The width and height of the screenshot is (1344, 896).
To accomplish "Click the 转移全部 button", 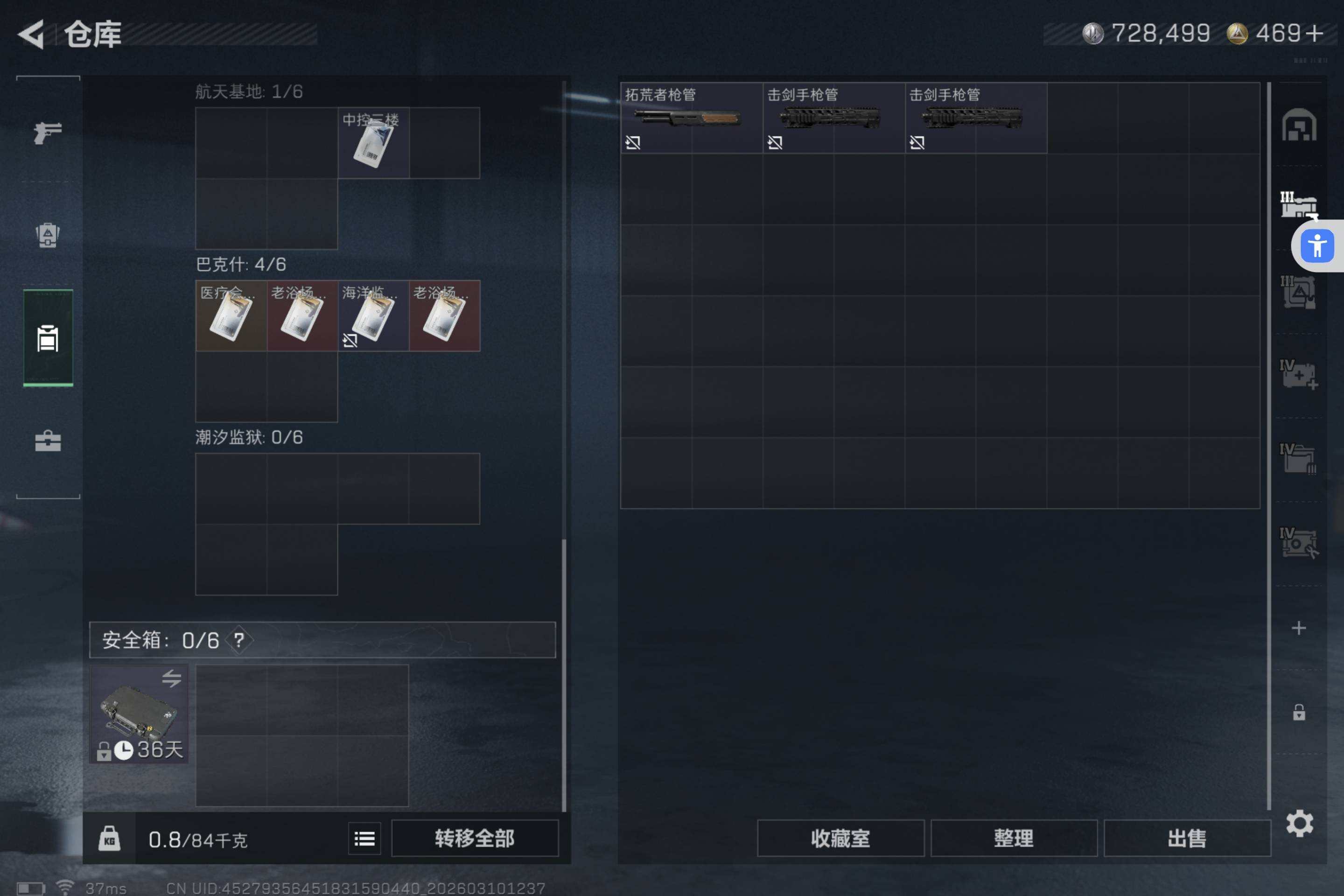I will (x=475, y=838).
